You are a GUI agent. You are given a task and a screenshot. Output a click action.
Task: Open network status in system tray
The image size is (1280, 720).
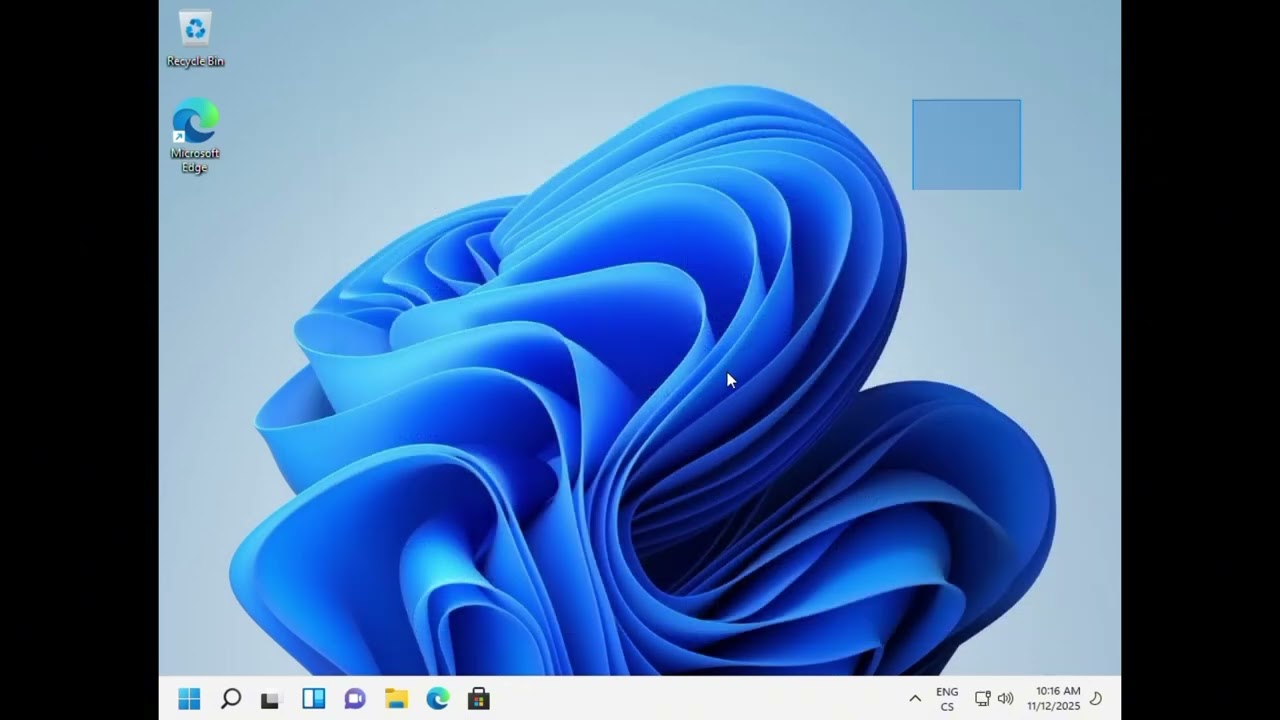pos(983,699)
